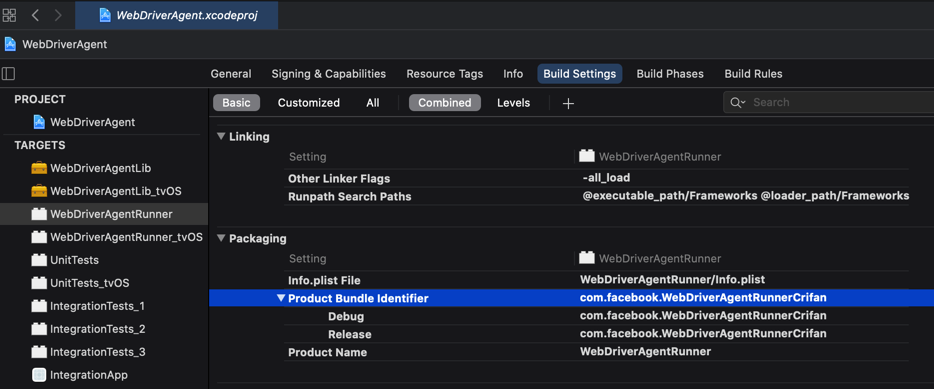The height and width of the screenshot is (389, 934).
Task: Select the Build Settings tab
Action: pyautogui.click(x=580, y=74)
